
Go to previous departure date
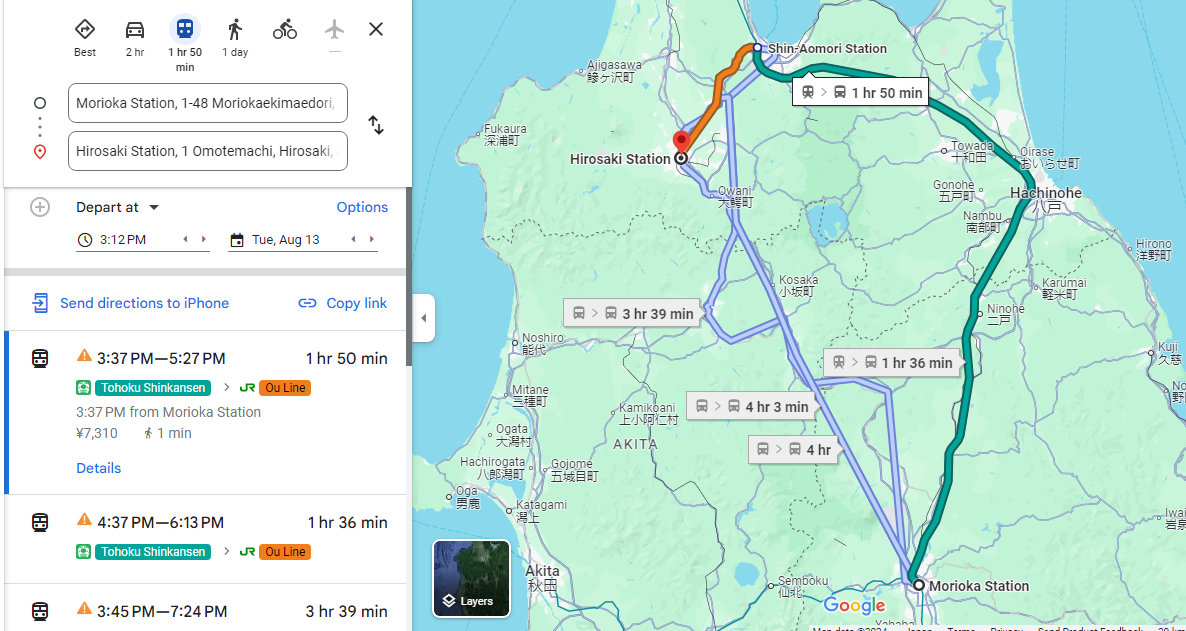(353, 240)
